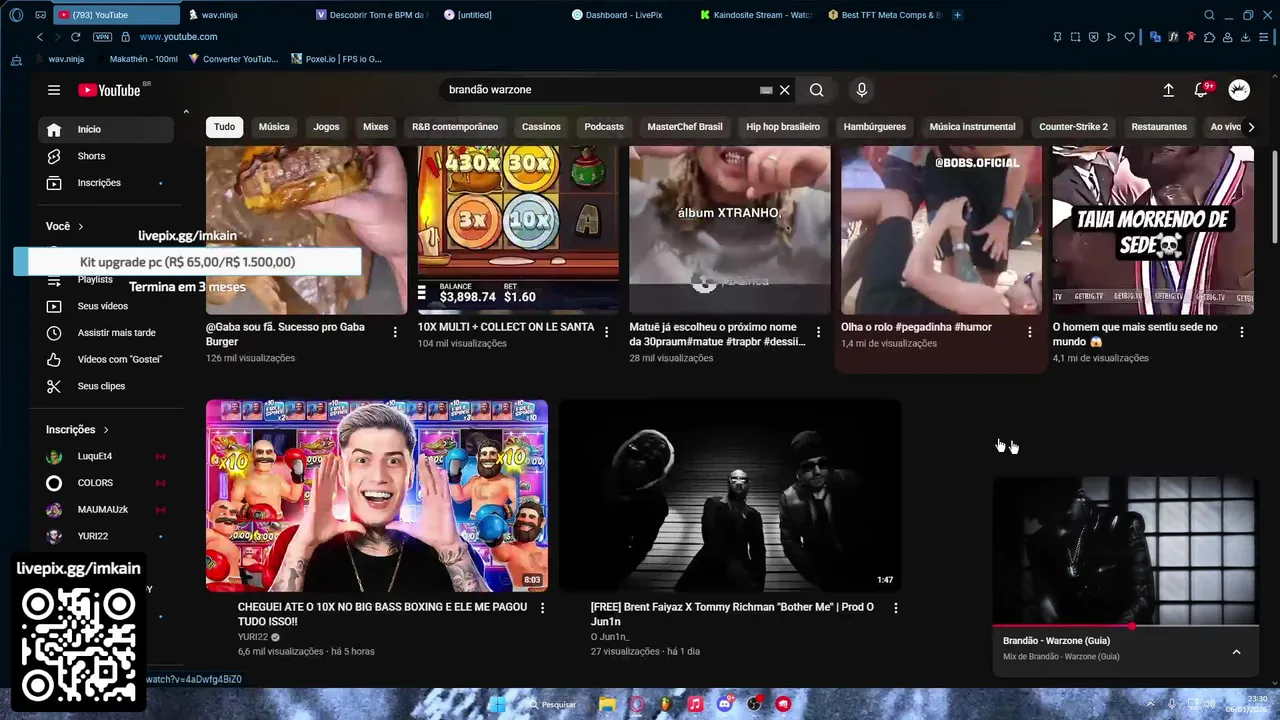
Task: Open FL Studio from the taskbar
Action: click(666, 704)
